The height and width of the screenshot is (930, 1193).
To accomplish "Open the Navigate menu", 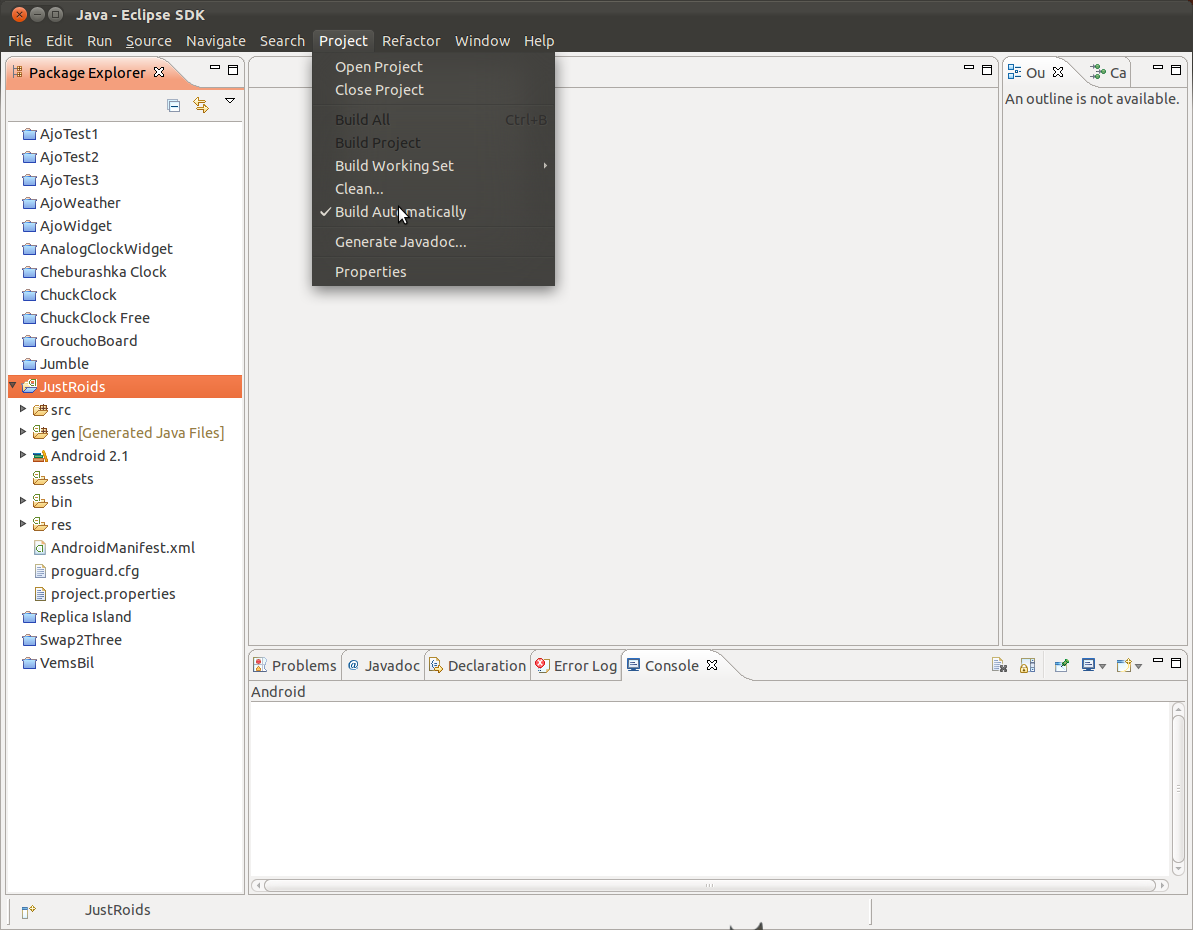I will pos(215,41).
